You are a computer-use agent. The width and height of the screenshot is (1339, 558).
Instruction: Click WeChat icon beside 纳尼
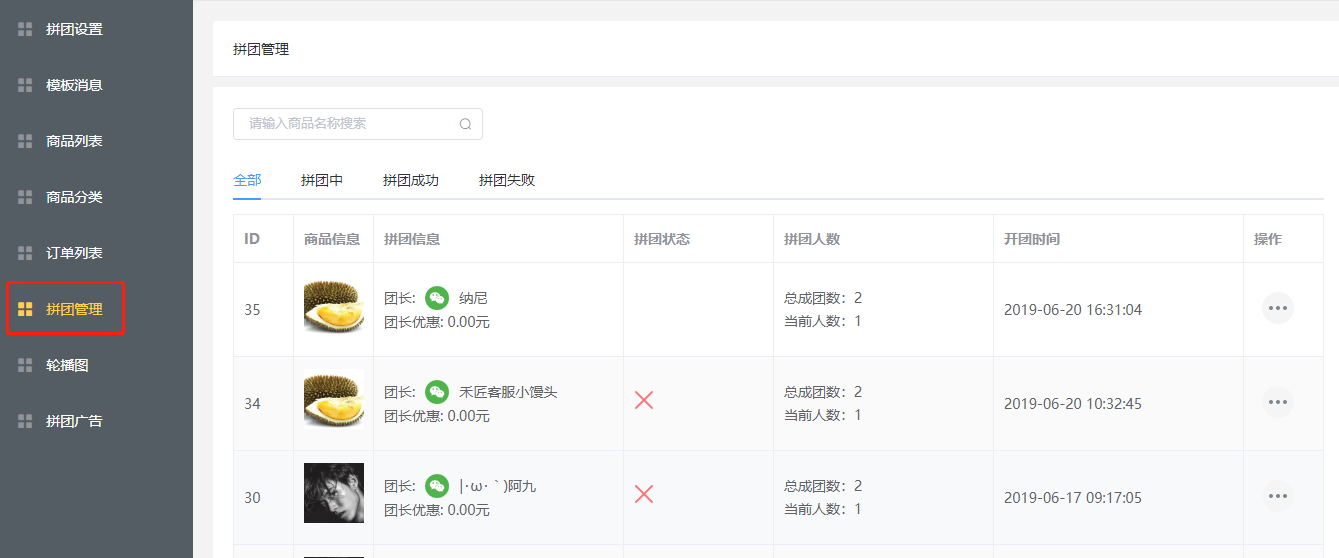pos(437,298)
